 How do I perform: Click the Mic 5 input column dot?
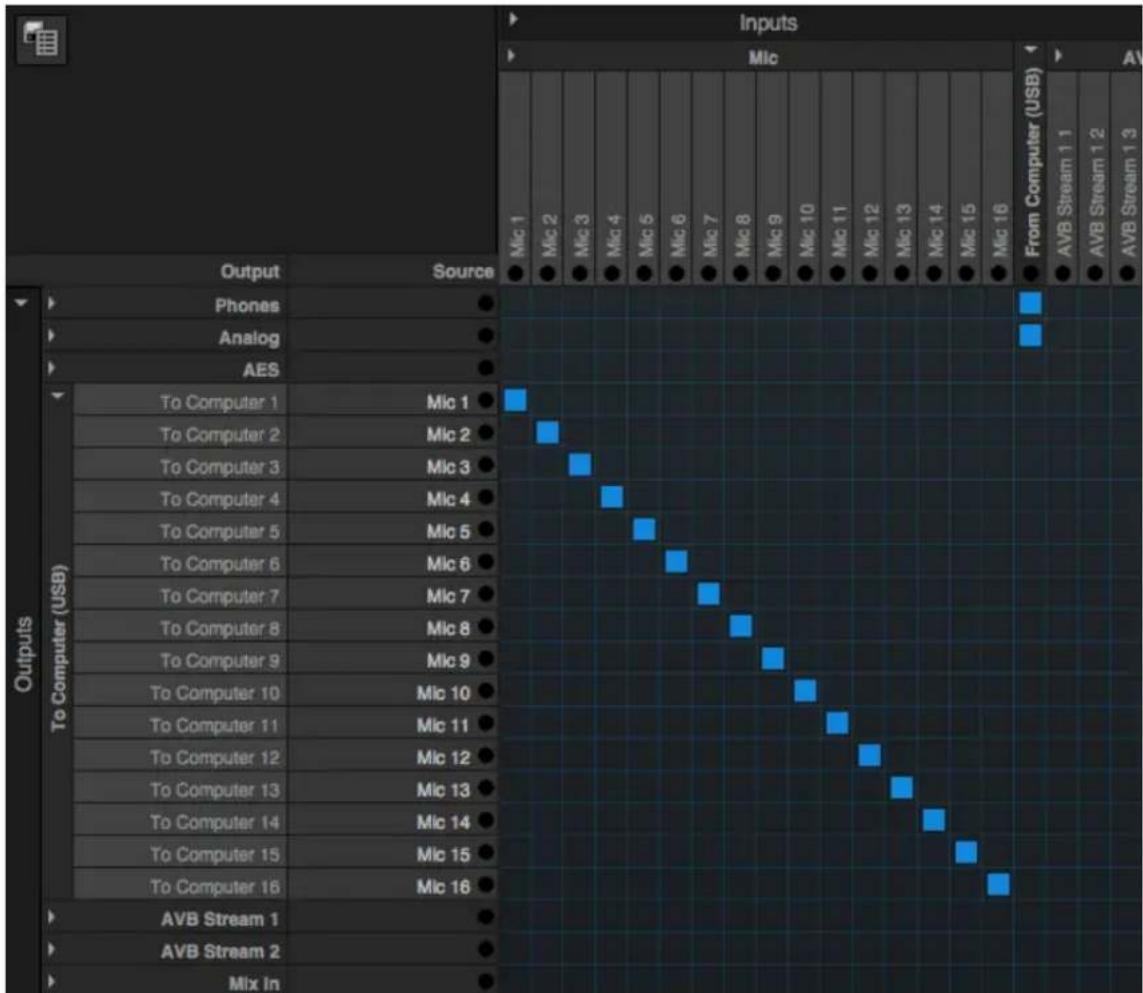pyautogui.click(x=644, y=273)
